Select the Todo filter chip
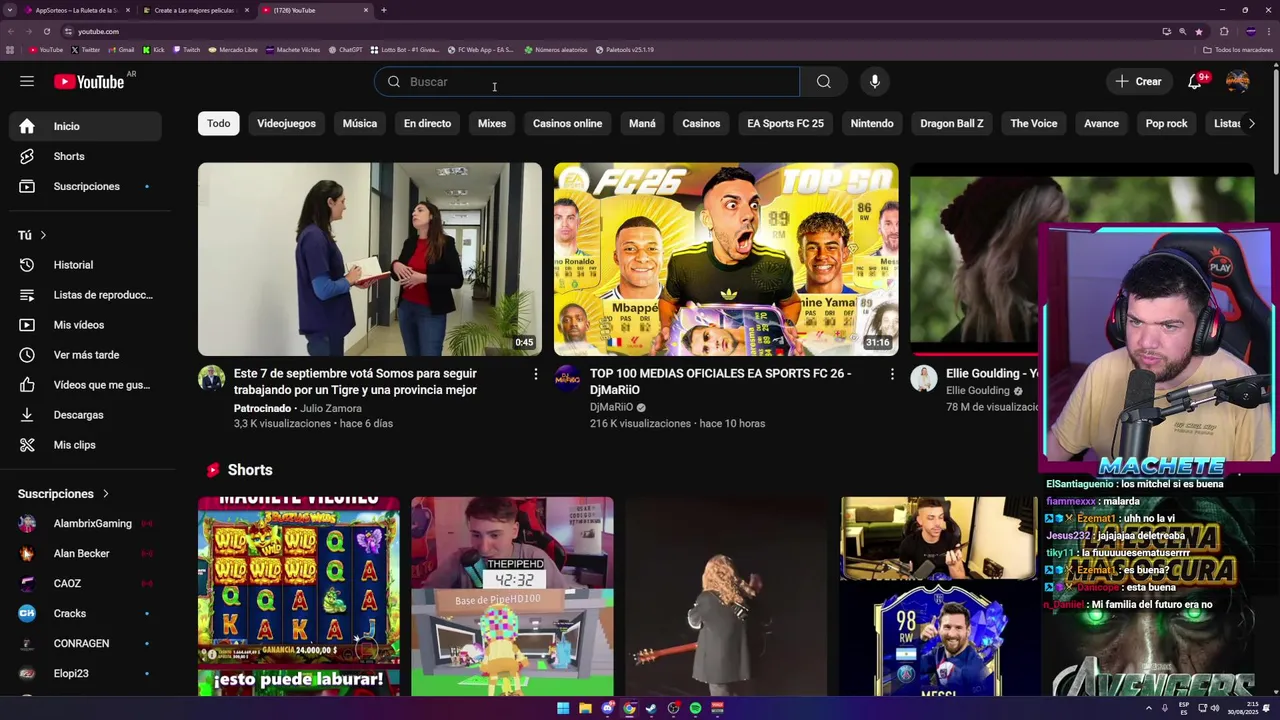Screen dimensions: 1280x720 [x=219, y=124]
